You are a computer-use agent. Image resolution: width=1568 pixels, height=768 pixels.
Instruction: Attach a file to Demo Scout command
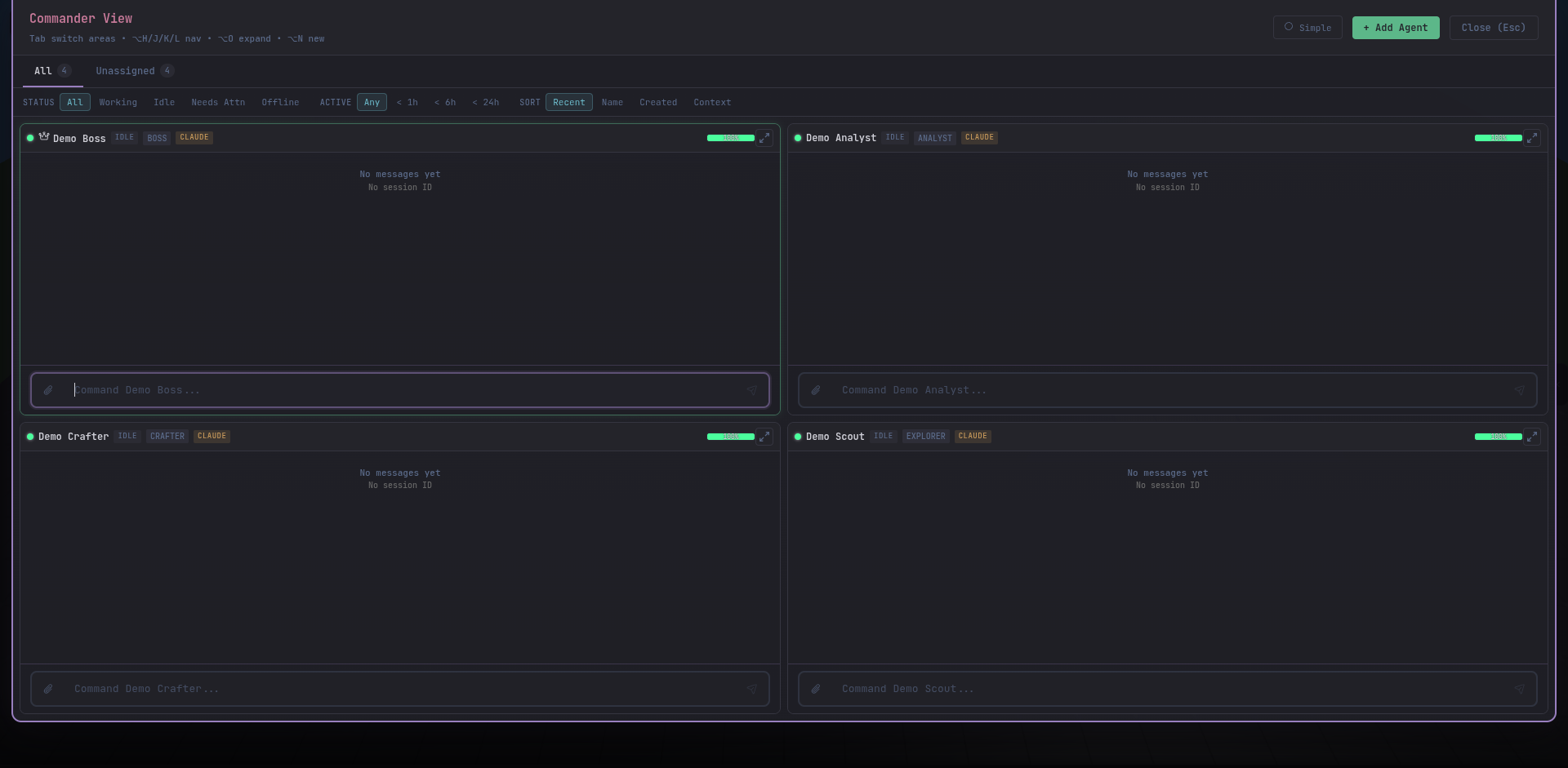click(x=816, y=689)
